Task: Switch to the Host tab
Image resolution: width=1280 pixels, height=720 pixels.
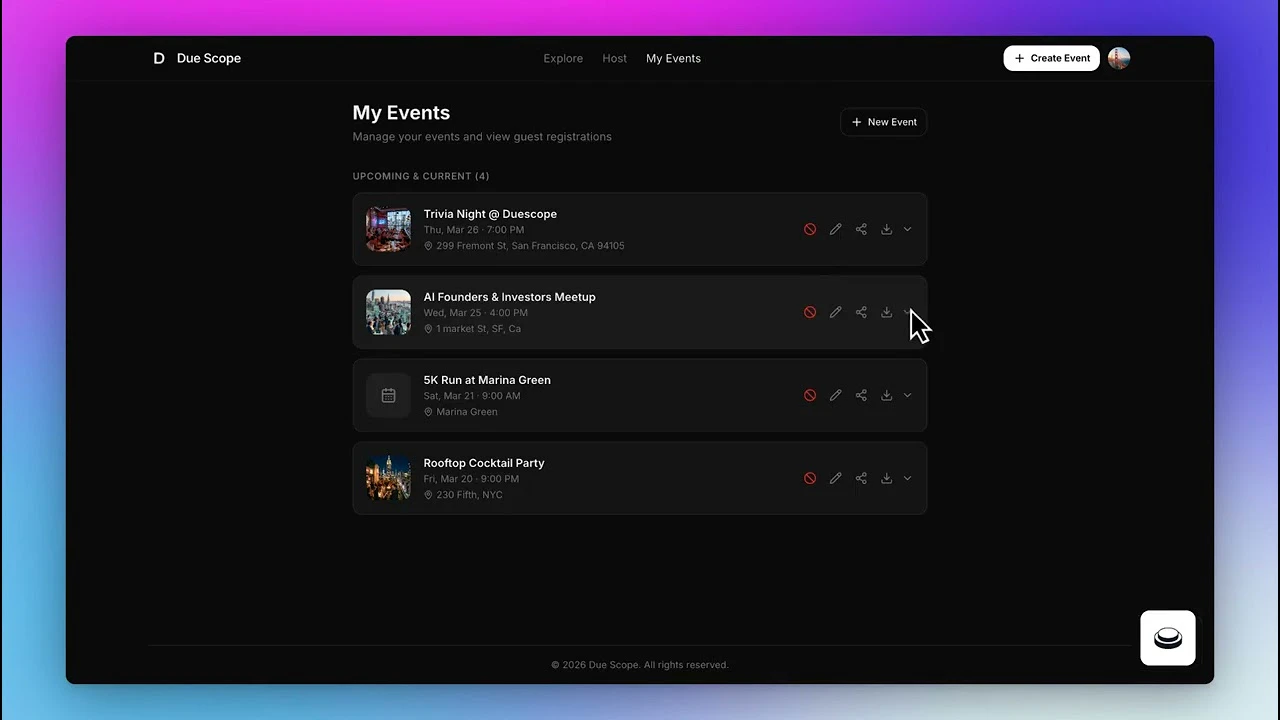Action: click(614, 58)
